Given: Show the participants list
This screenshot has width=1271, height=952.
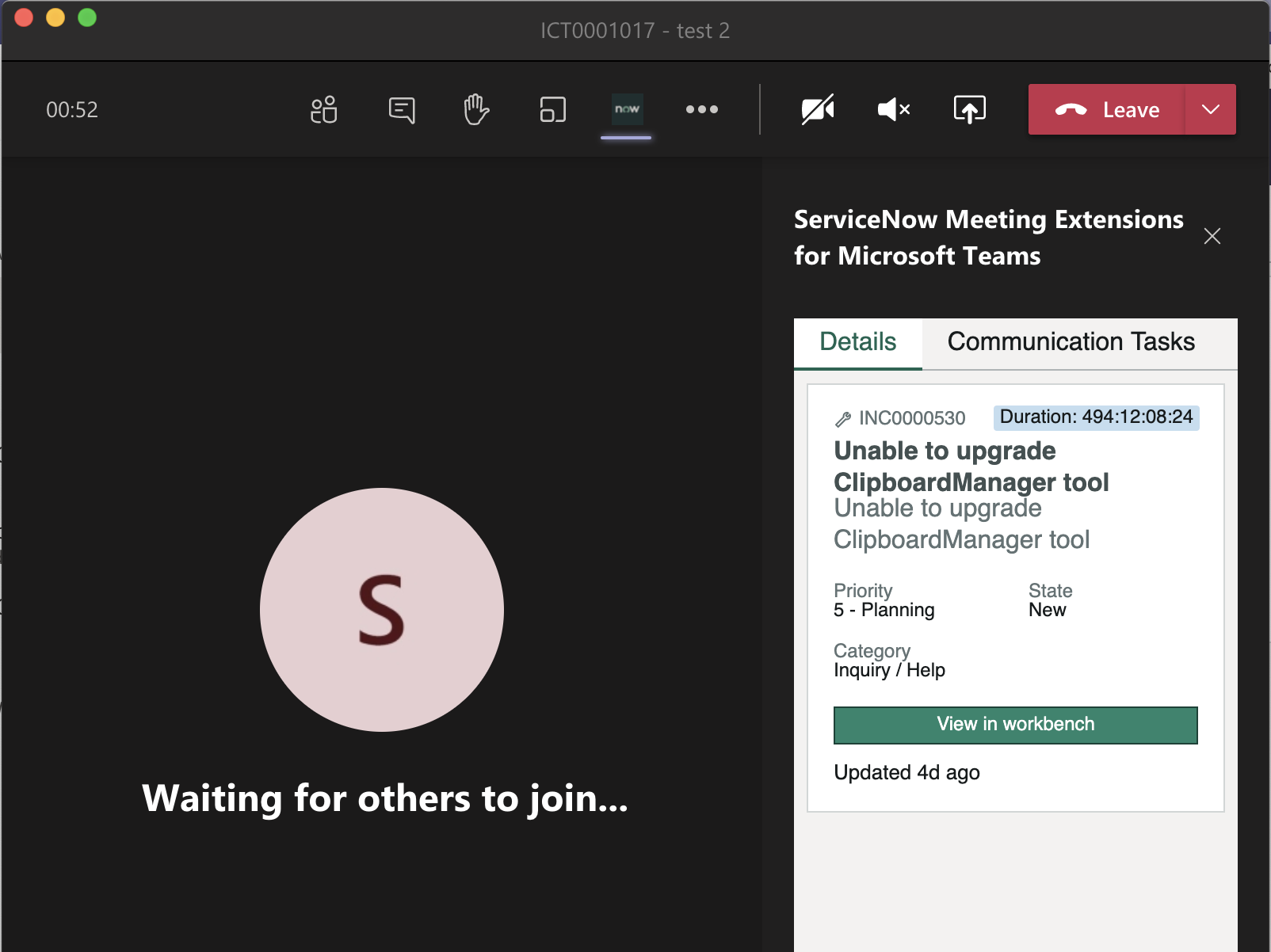Looking at the screenshot, I should 323,110.
